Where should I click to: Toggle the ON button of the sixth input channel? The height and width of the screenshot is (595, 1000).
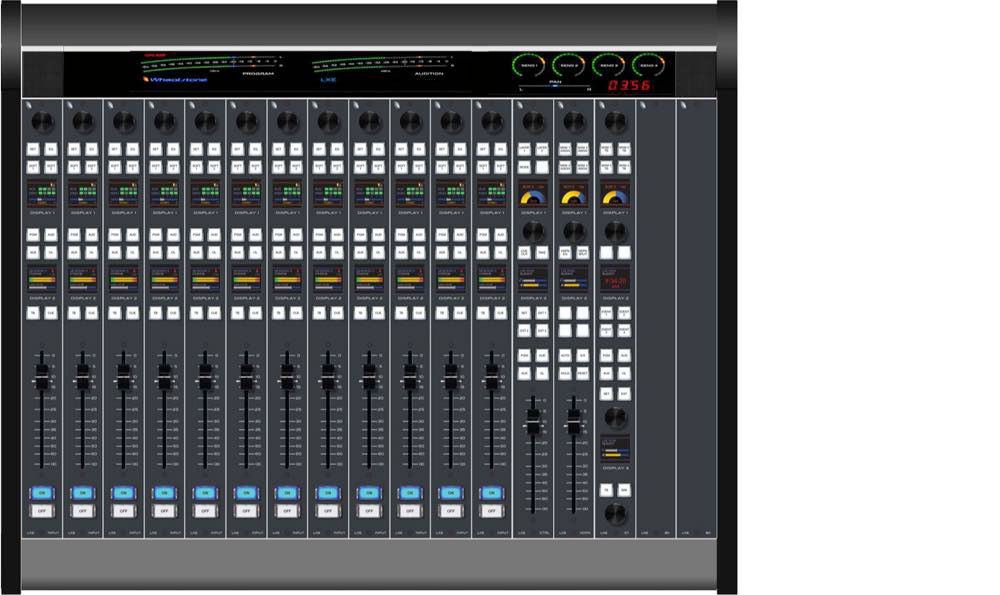[246, 492]
